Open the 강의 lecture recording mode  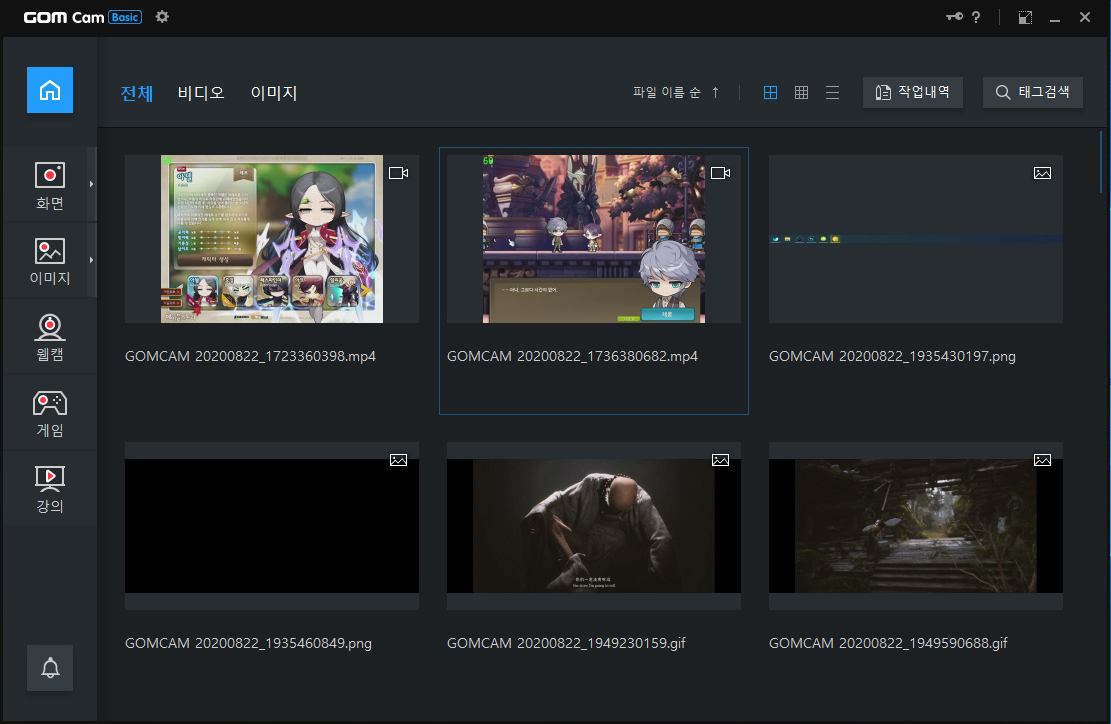[x=50, y=489]
